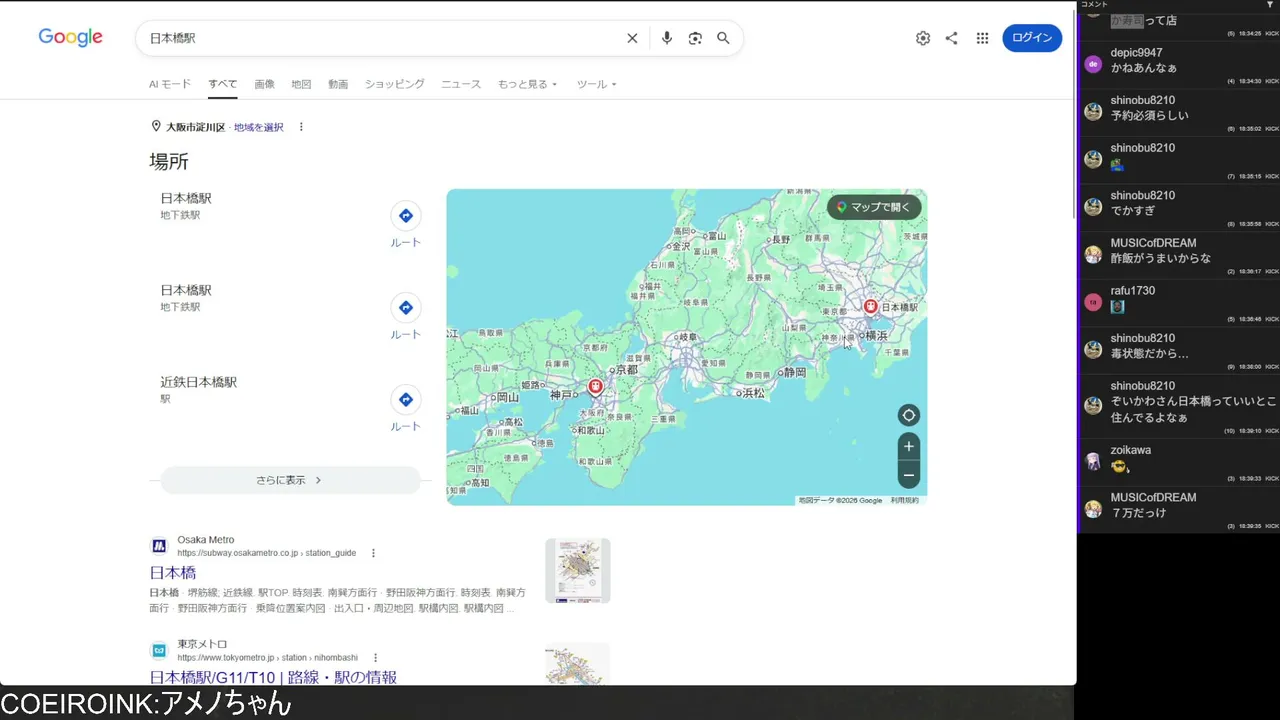Click the username depic9947 in chat
Screen dimensions: 1280x720
[1136, 52]
